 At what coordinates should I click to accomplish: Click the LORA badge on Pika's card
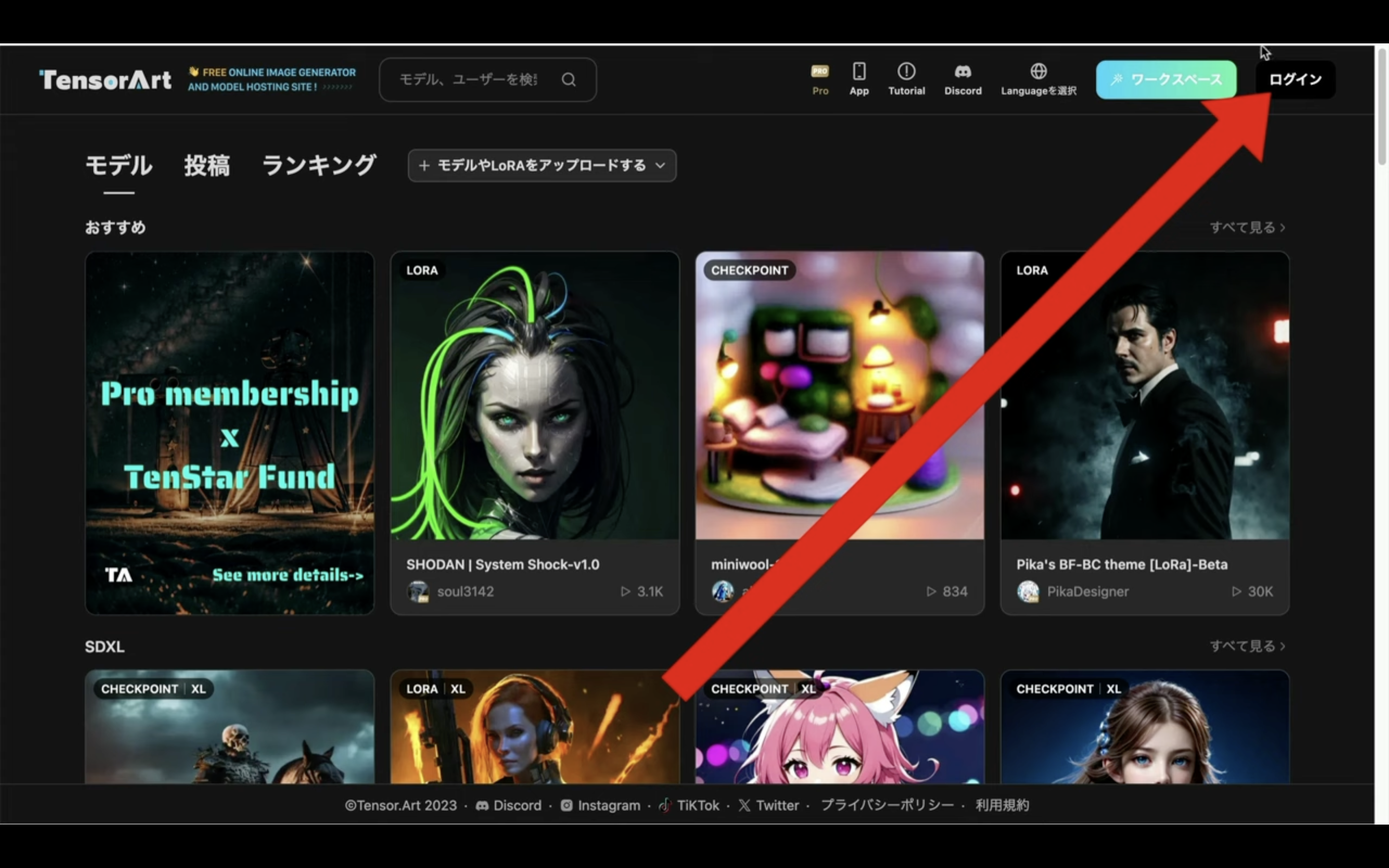click(1032, 271)
